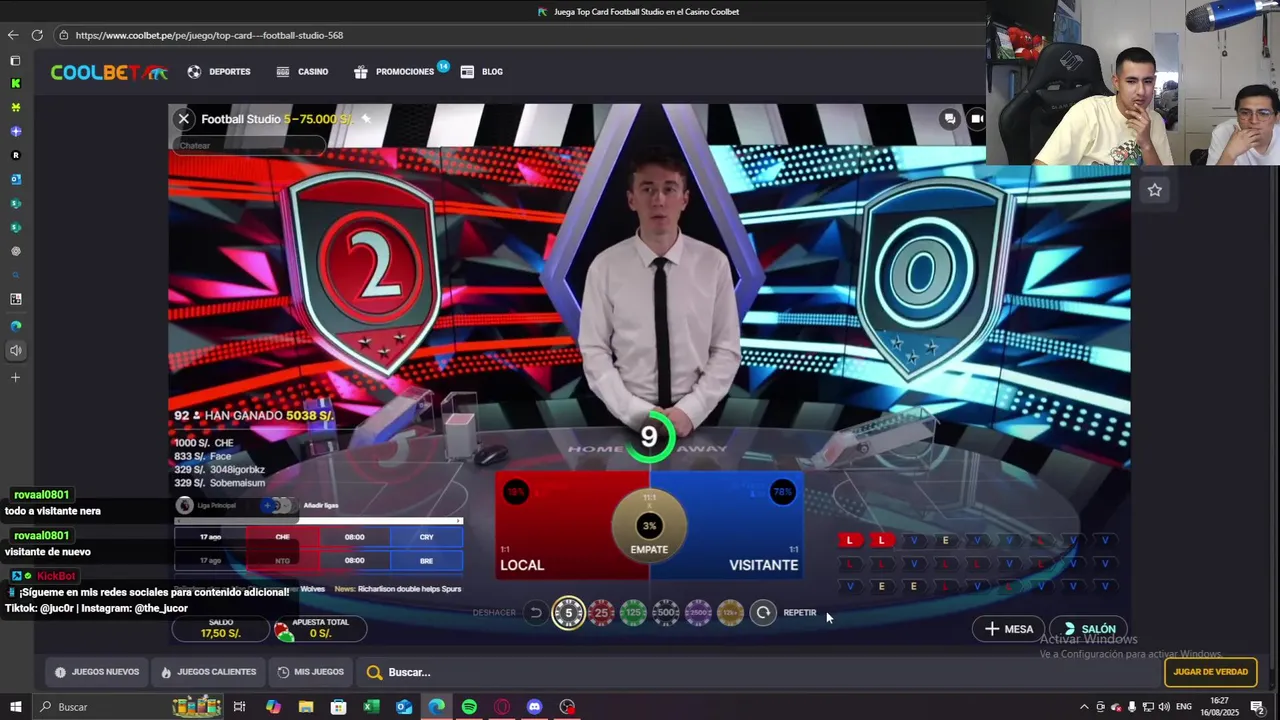This screenshot has width=1280, height=720.
Task: Select the gold 12k chip
Action: click(x=731, y=613)
